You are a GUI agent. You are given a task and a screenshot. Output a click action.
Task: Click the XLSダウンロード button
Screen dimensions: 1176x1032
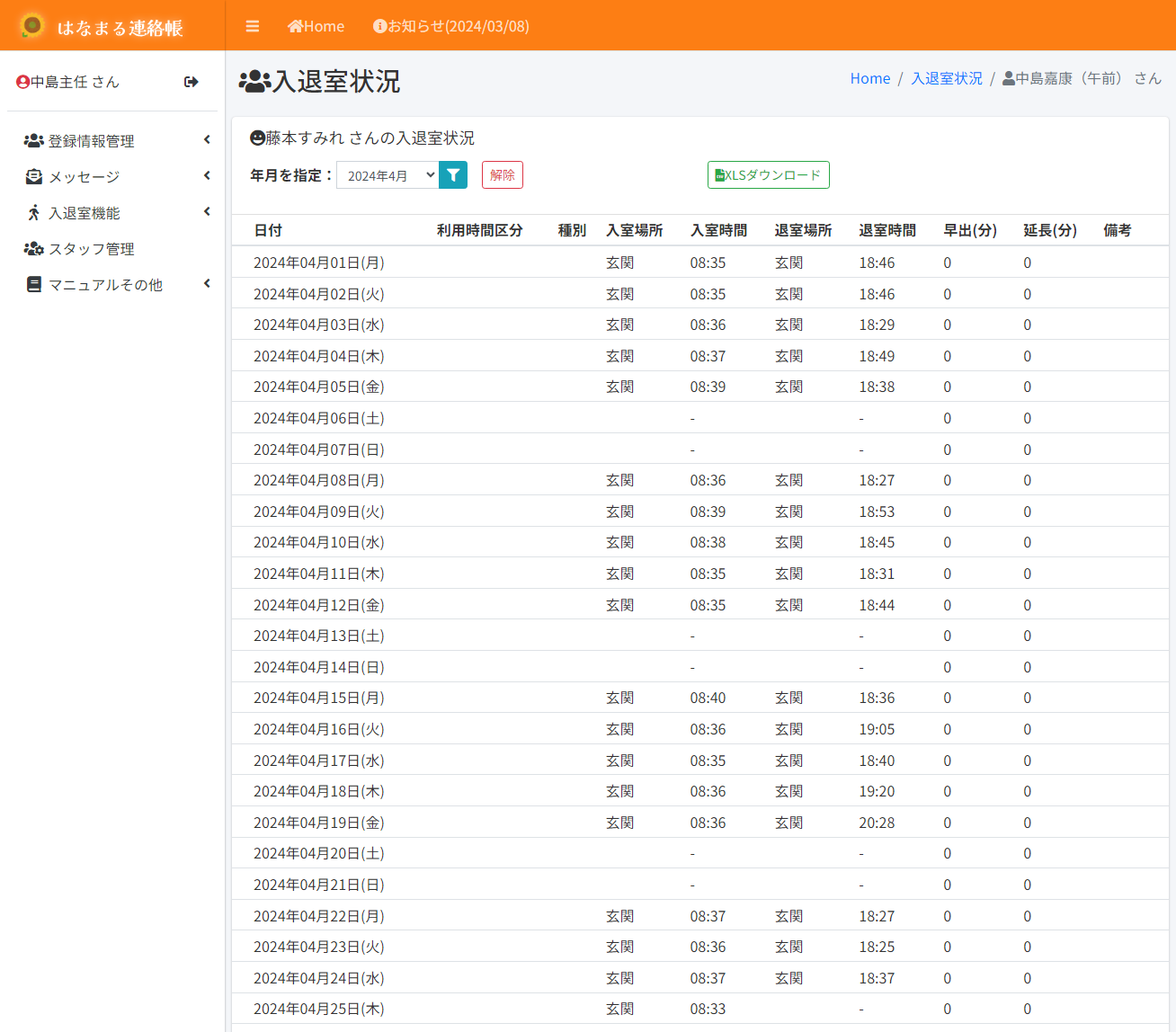point(769,175)
